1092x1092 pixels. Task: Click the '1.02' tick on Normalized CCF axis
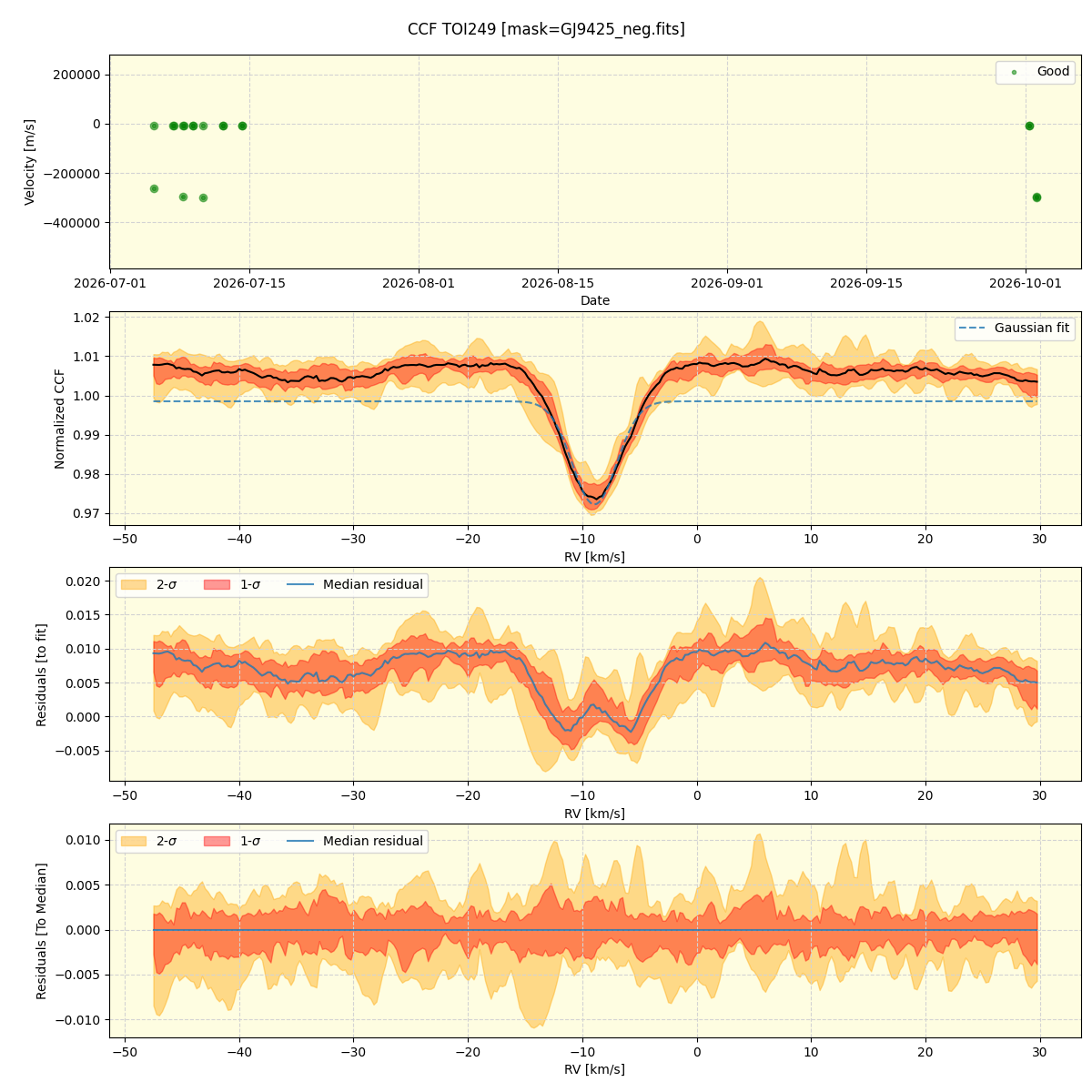[87, 318]
